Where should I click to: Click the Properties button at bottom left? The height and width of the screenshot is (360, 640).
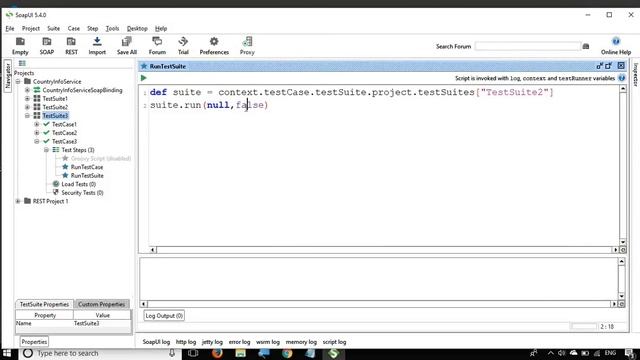34,342
